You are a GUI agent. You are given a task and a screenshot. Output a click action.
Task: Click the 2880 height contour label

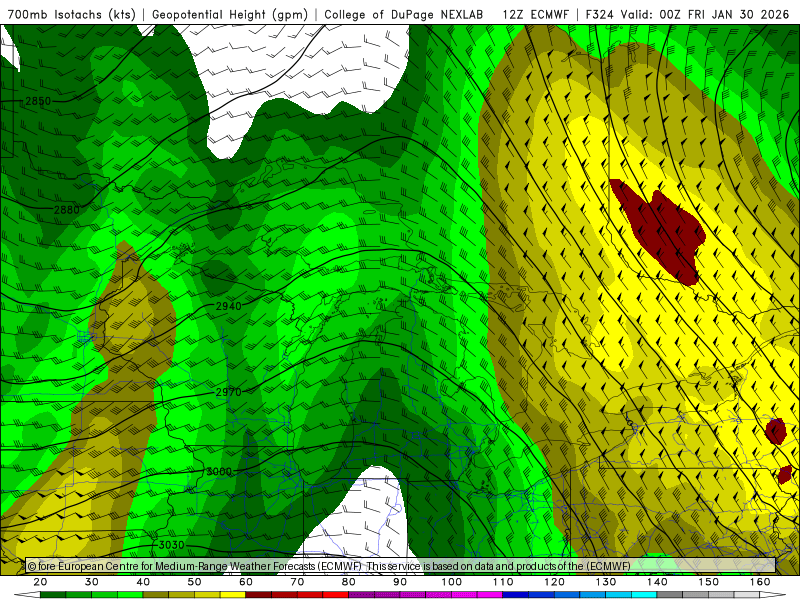(67, 209)
